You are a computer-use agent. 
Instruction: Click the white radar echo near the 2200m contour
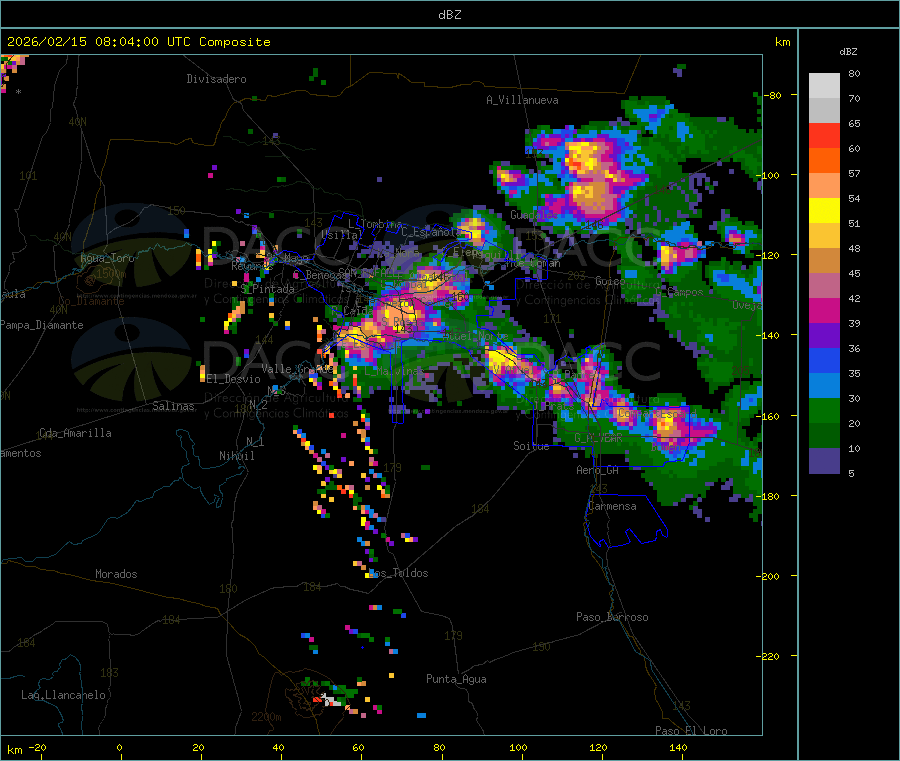[x=331, y=700]
